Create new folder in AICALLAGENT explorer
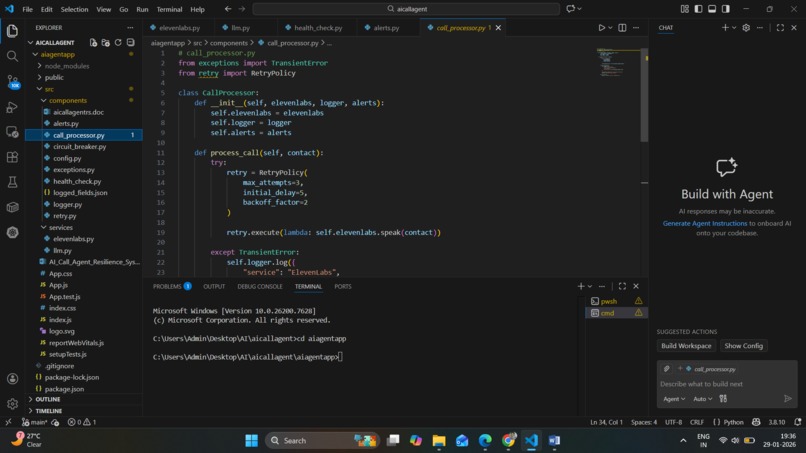This screenshot has width=806, height=453. click(x=105, y=43)
